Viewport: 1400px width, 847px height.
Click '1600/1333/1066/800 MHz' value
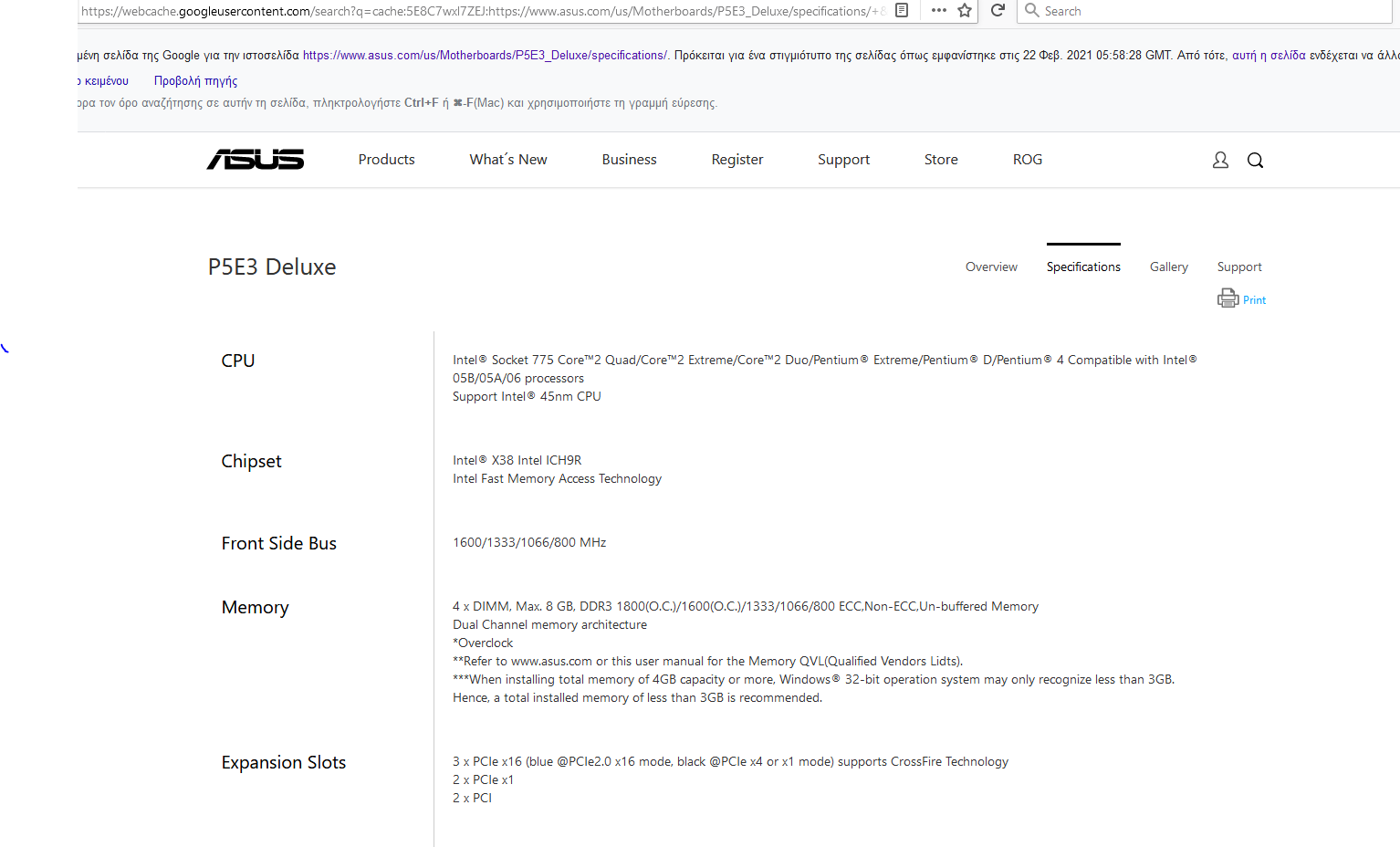529,542
